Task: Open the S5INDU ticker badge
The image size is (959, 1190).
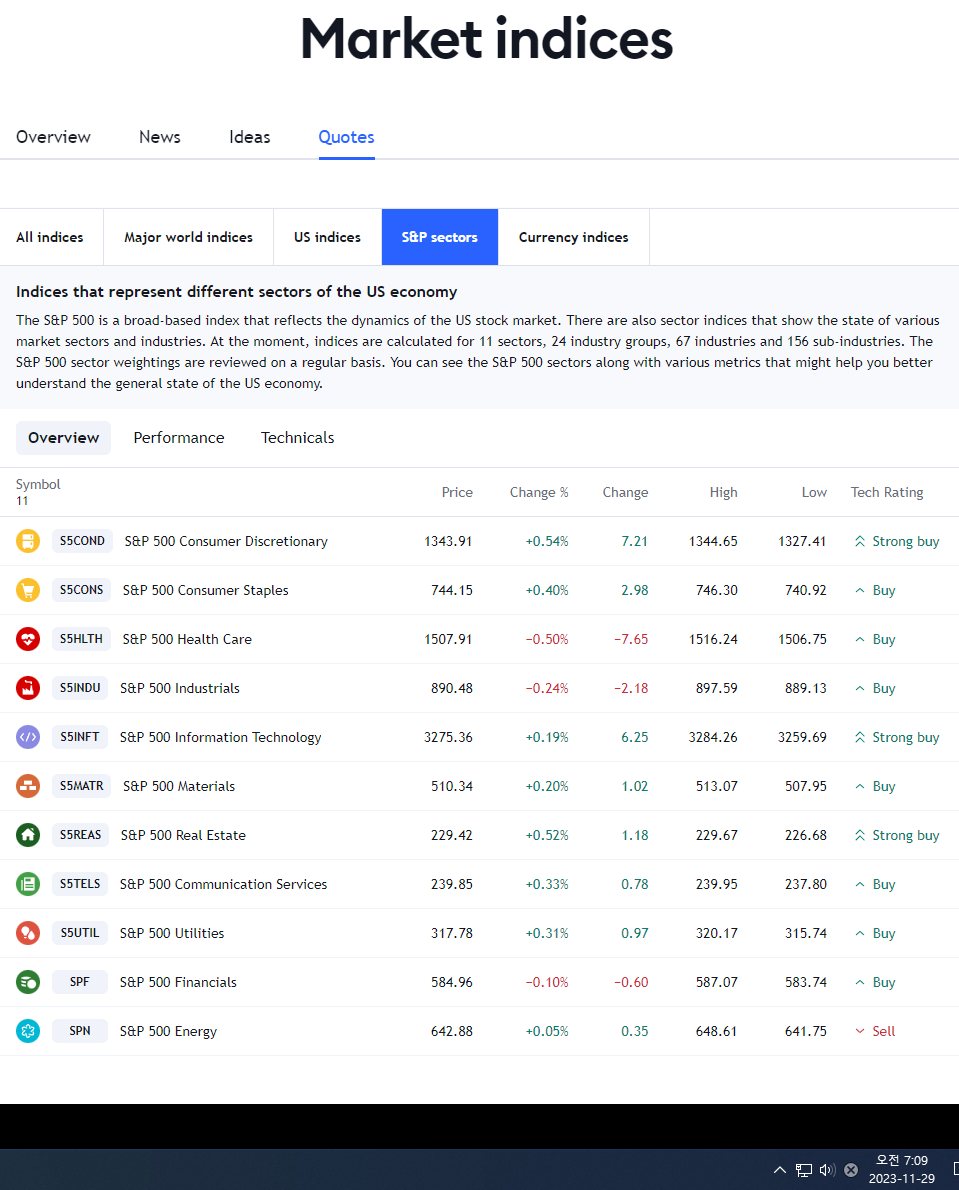Action: [80, 688]
